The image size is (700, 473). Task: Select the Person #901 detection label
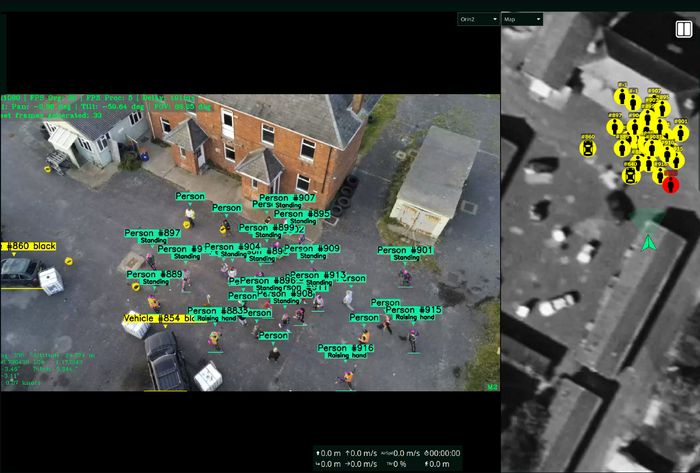pyautogui.click(x=405, y=250)
